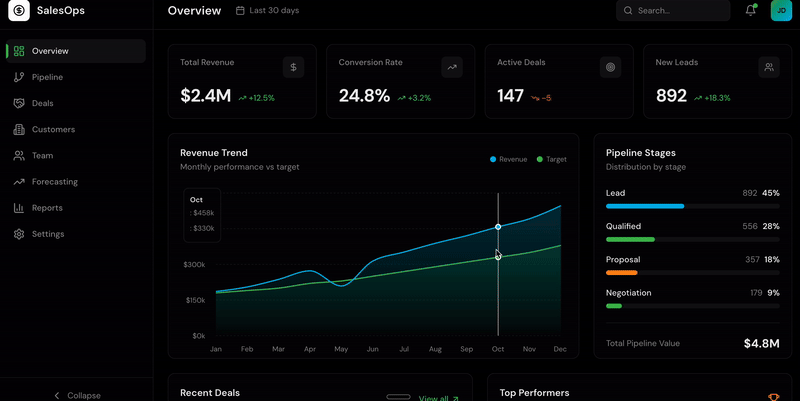The height and width of the screenshot is (401, 800).
Task: Open notifications with the bell icon
Action: point(751,11)
